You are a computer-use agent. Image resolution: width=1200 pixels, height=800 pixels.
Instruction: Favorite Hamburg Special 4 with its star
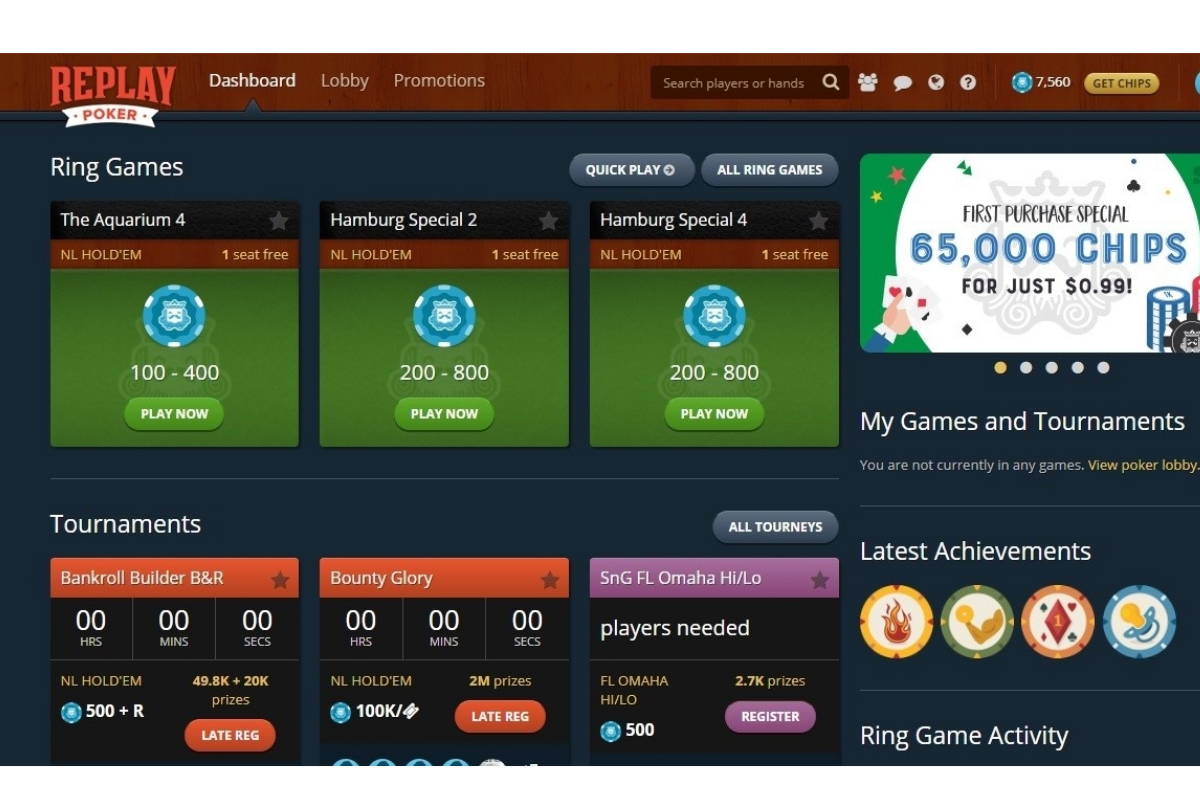coord(819,221)
